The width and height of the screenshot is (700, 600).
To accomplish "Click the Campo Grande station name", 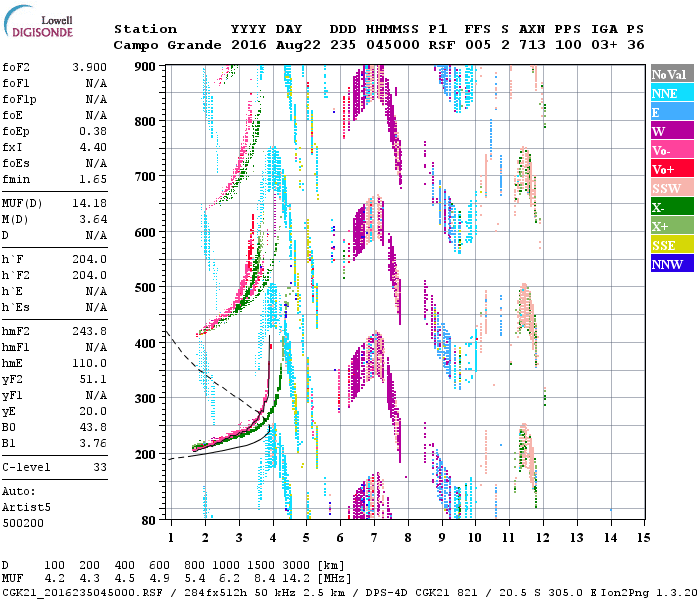I will point(167,45).
